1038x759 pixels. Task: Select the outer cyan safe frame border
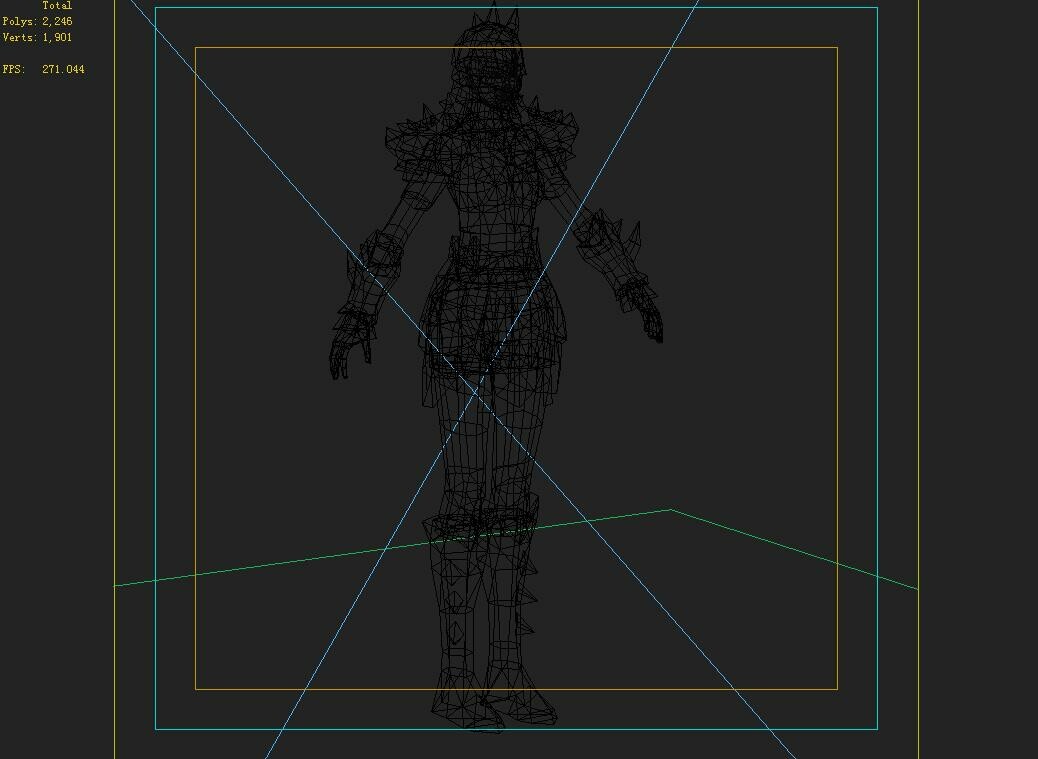tap(158, 400)
